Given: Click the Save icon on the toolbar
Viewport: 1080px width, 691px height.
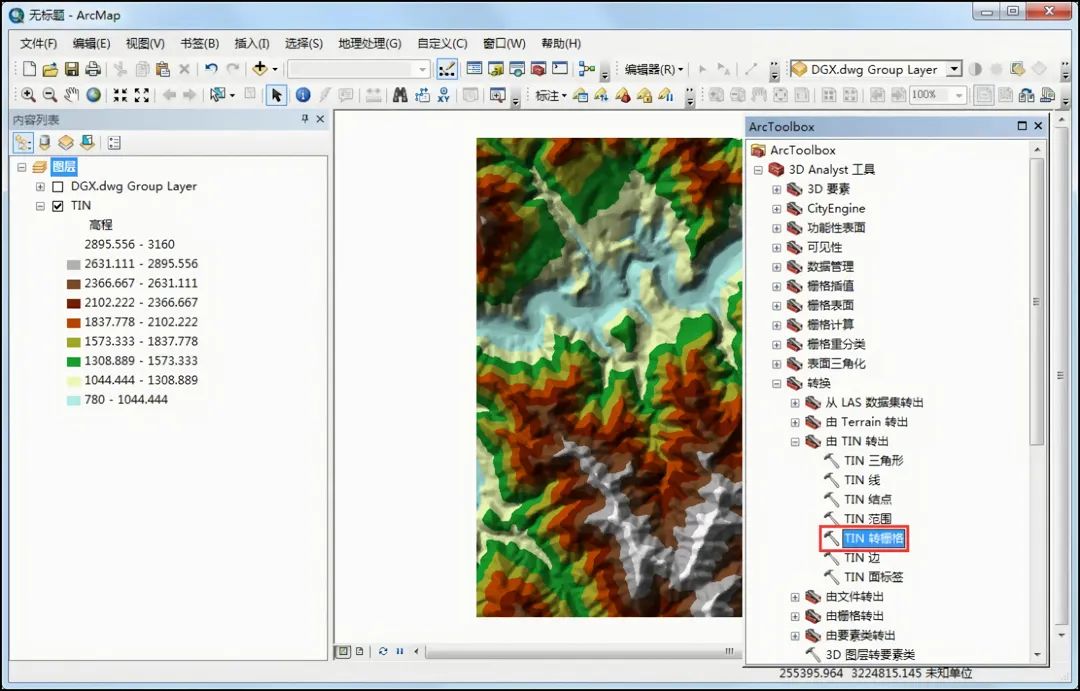Looking at the screenshot, I should (x=72, y=69).
